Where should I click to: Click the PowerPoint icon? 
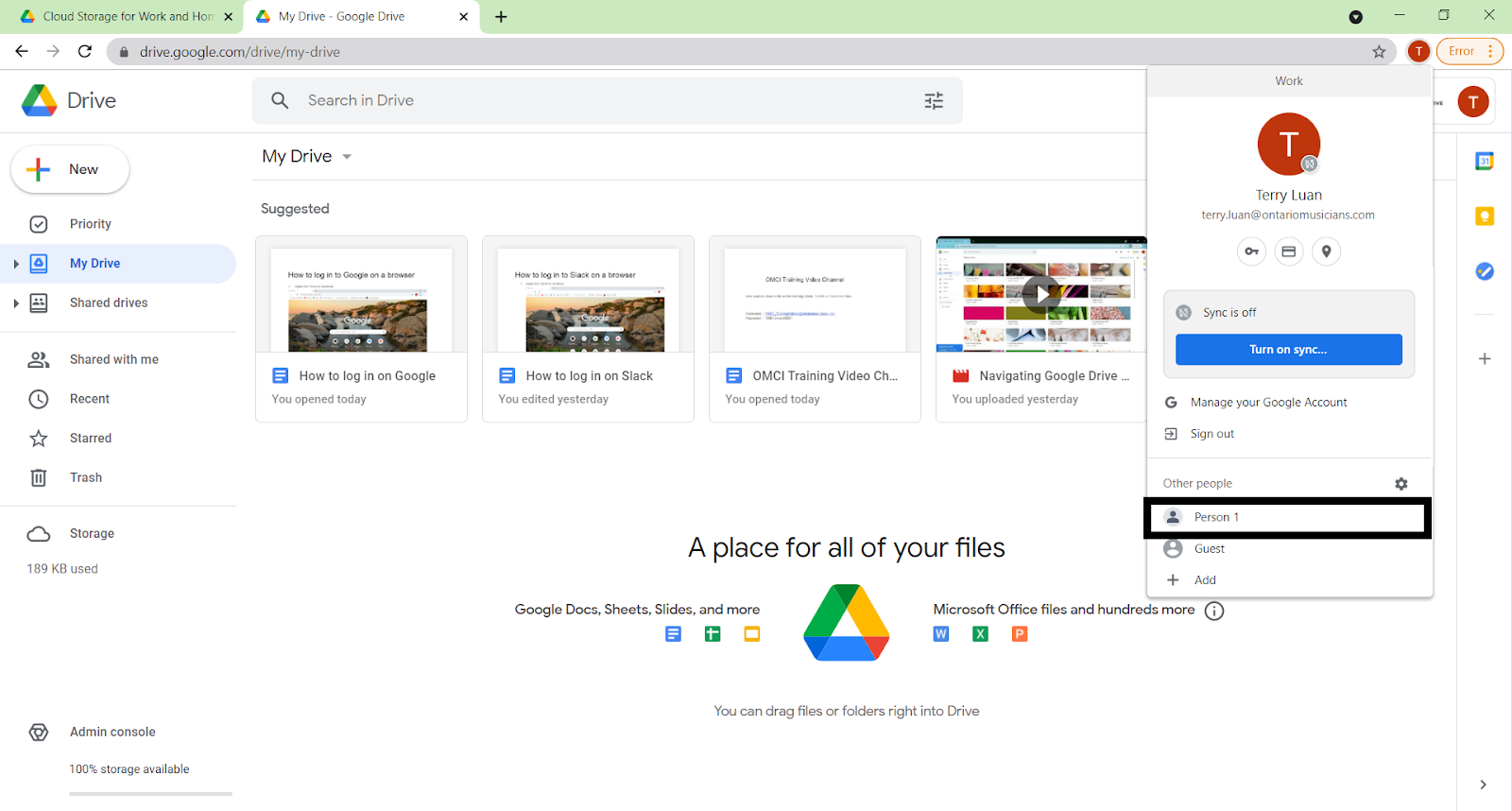(x=1020, y=634)
